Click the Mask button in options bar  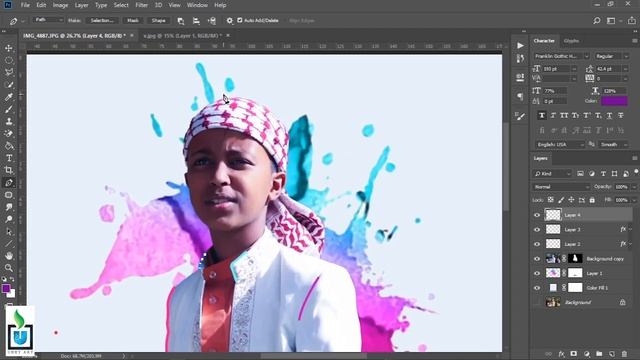pyautogui.click(x=133, y=20)
